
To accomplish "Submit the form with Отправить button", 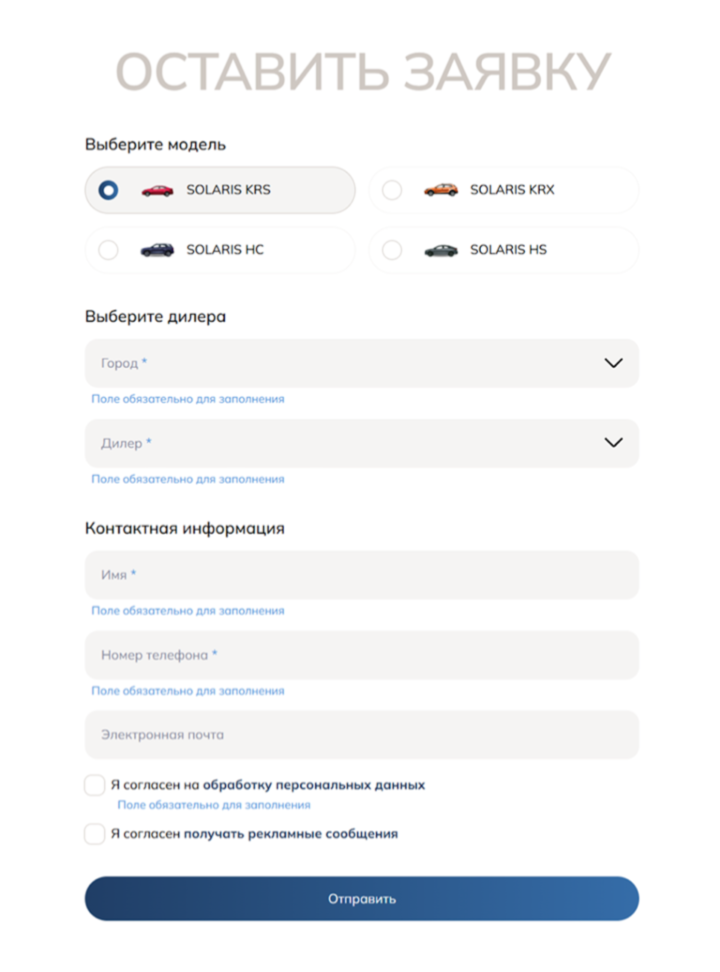I will coord(362,898).
